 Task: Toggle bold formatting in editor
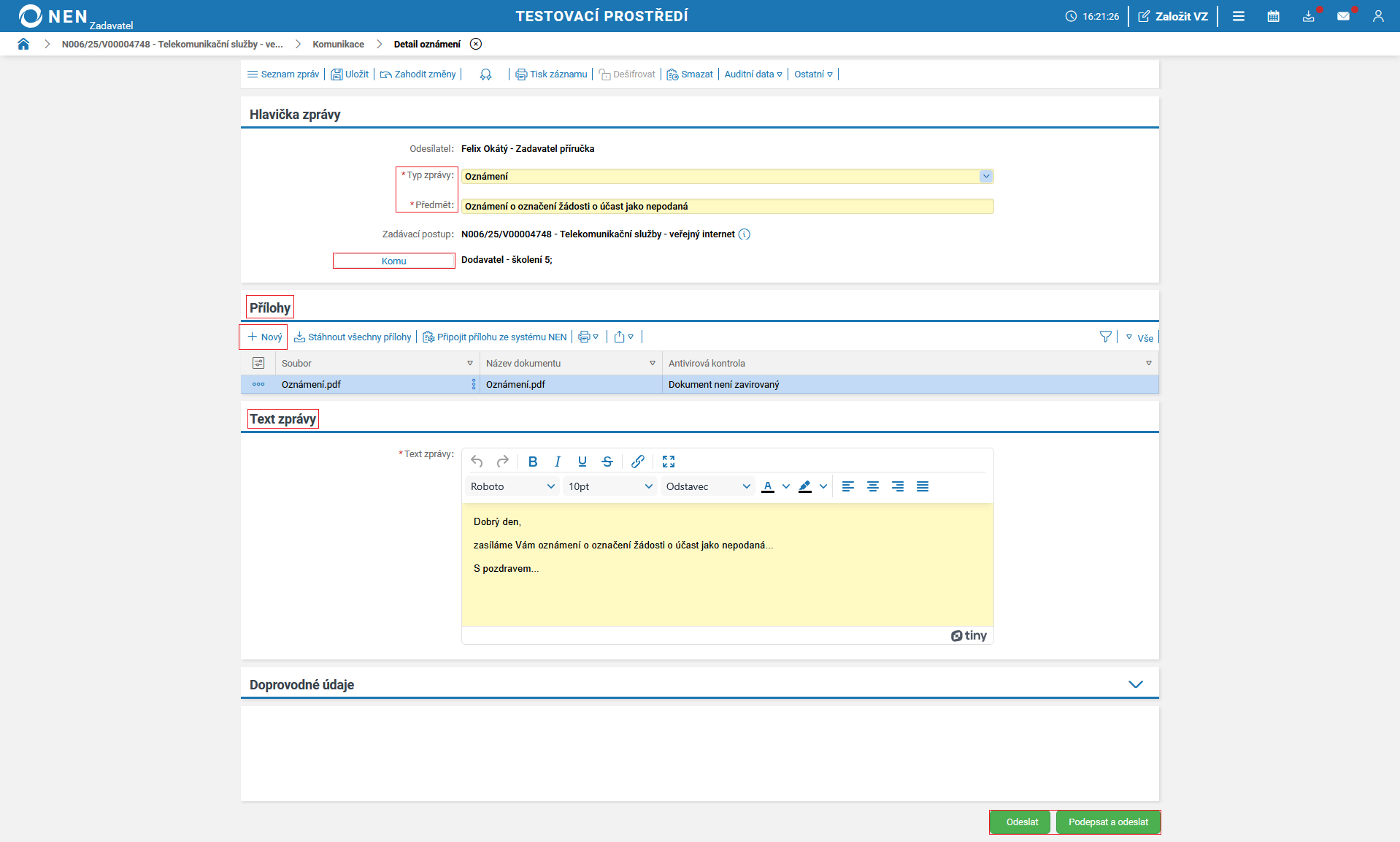533,462
